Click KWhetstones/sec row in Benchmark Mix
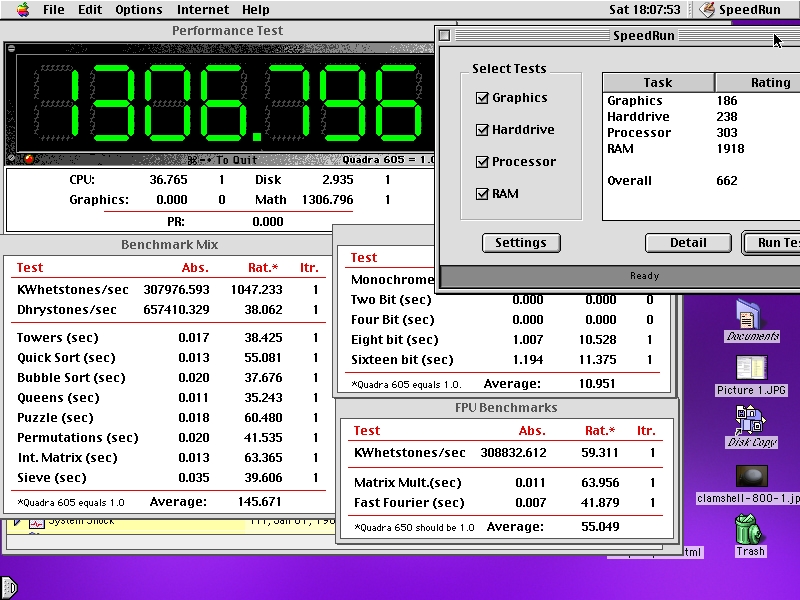 coord(168,290)
